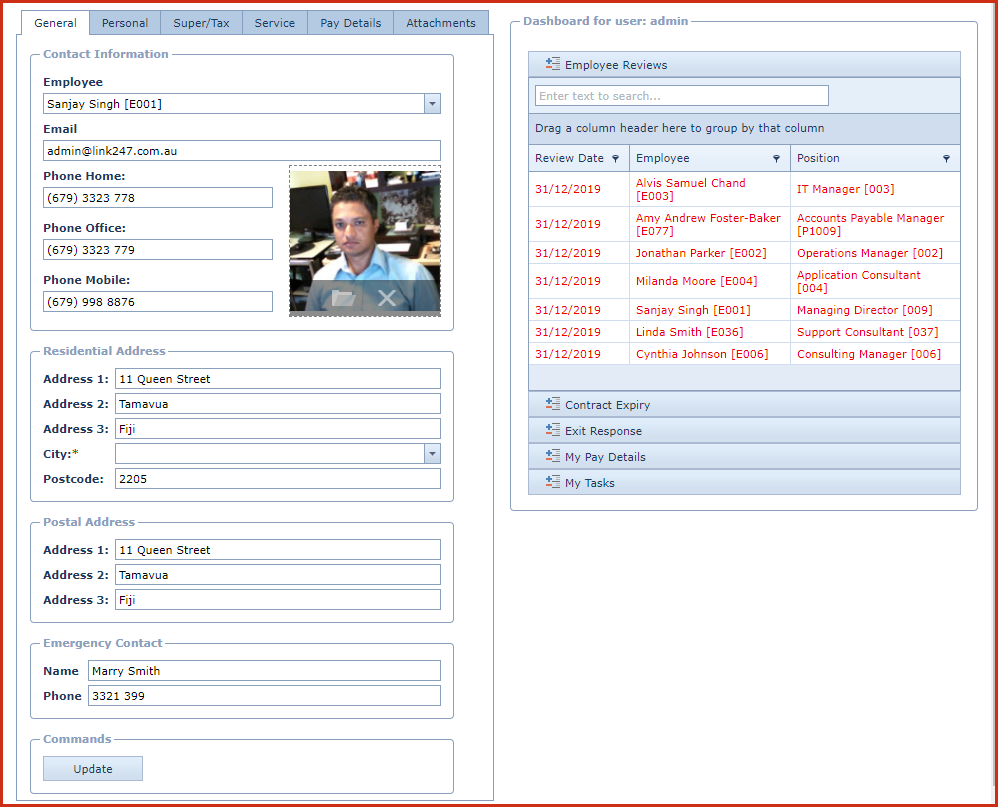Click the group-by column drop panel

click(x=744, y=128)
